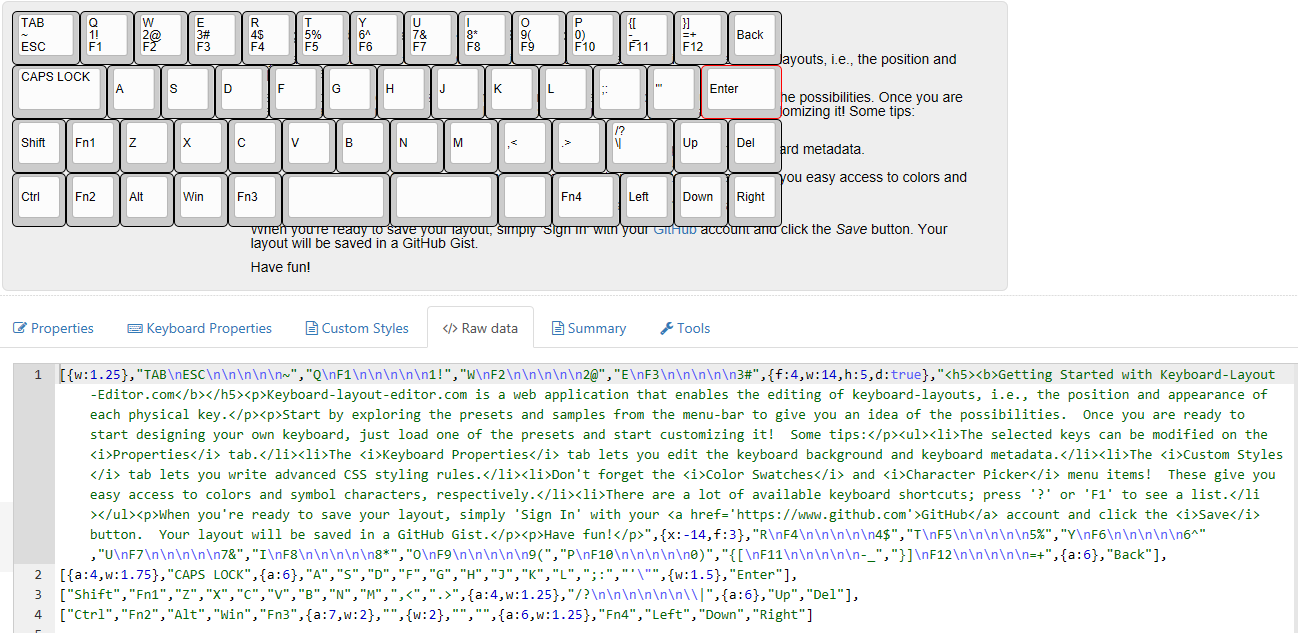The height and width of the screenshot is (633, 1298).
Task: Choose the F key in home row
Action: click(296, 92)
